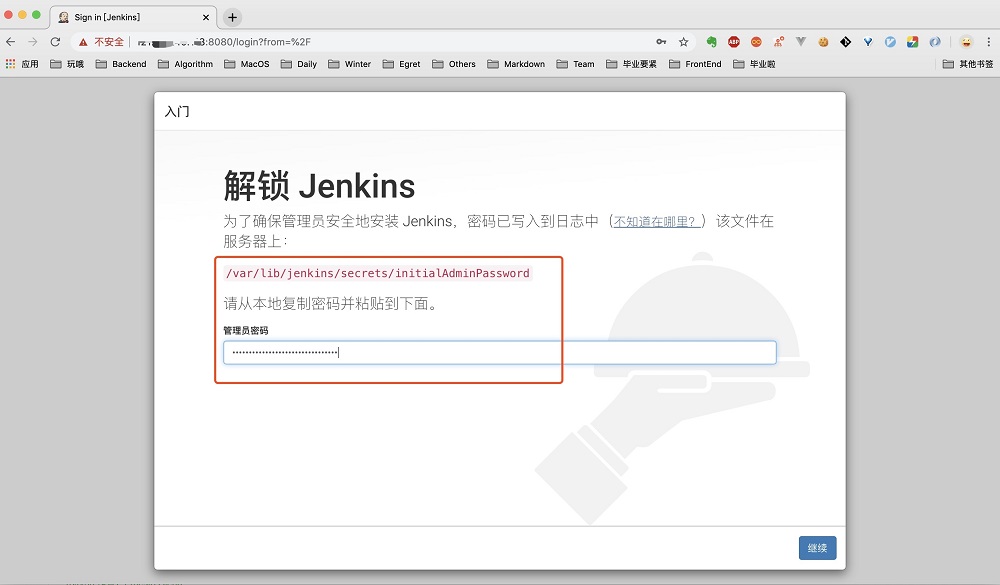Screen dimensions: 1000x585
Task: Click the orange infinity extension icon
Action: click(756, 42)
